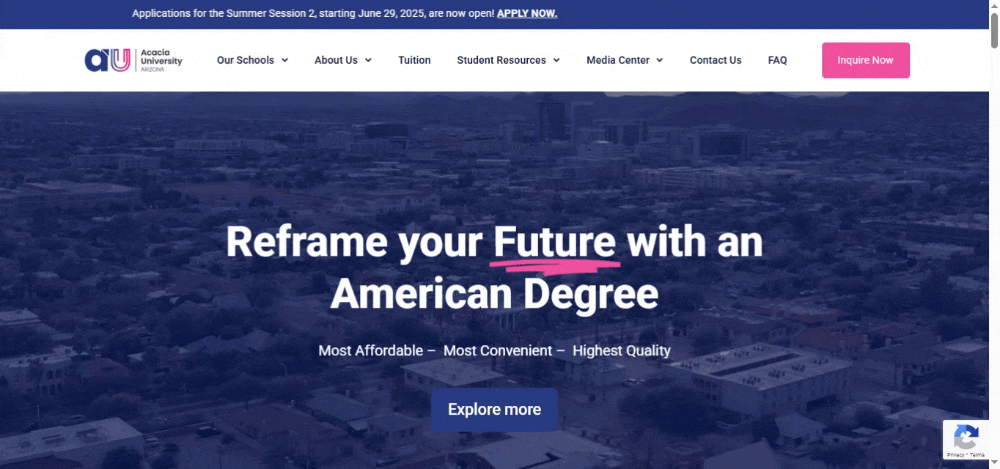This screenshot has width=1000, height=469.
Task: Expand the About Us dropdown chevron
Action: point(368,60)
